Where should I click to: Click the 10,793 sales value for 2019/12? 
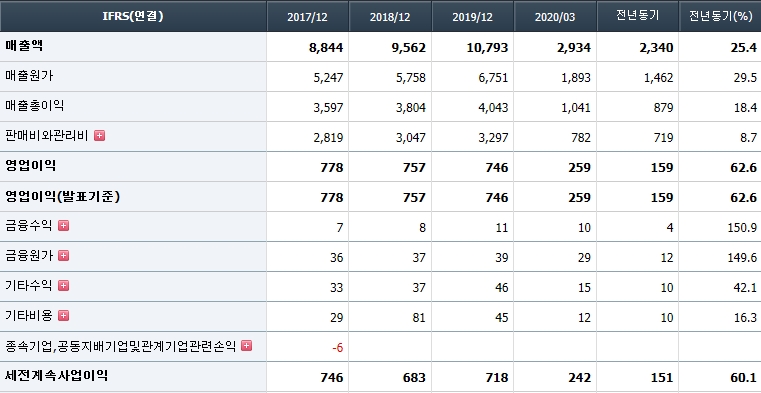click(x=487, y=48)
